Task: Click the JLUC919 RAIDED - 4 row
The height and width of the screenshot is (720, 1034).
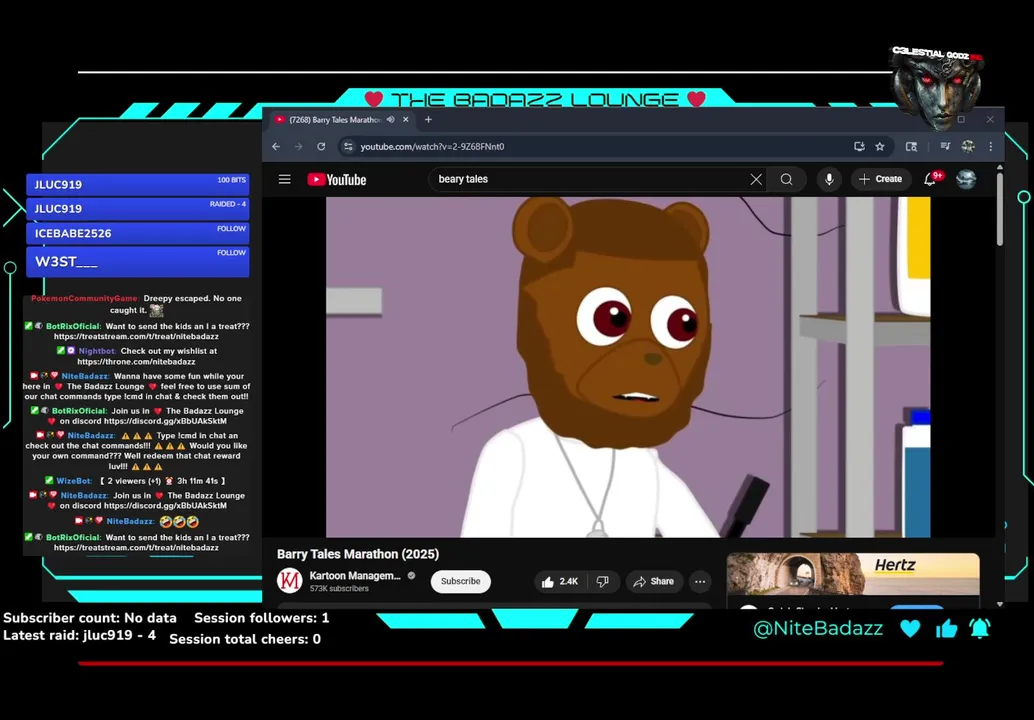Action: pos(138,208)
